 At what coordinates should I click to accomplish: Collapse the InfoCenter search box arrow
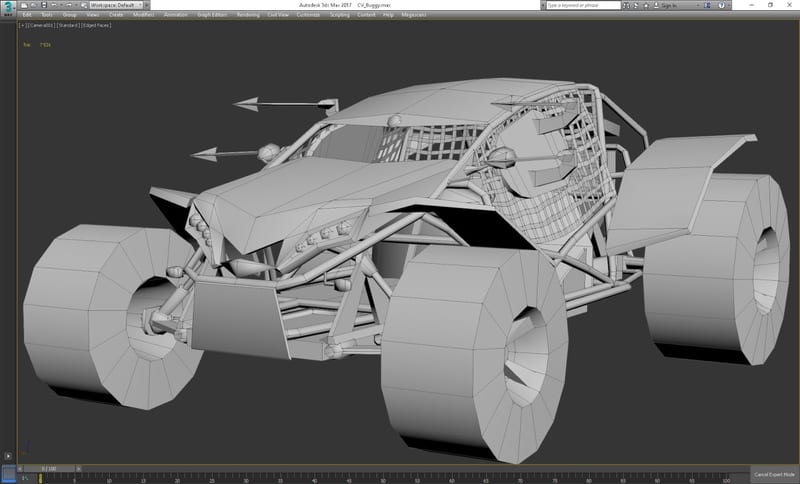543,5
